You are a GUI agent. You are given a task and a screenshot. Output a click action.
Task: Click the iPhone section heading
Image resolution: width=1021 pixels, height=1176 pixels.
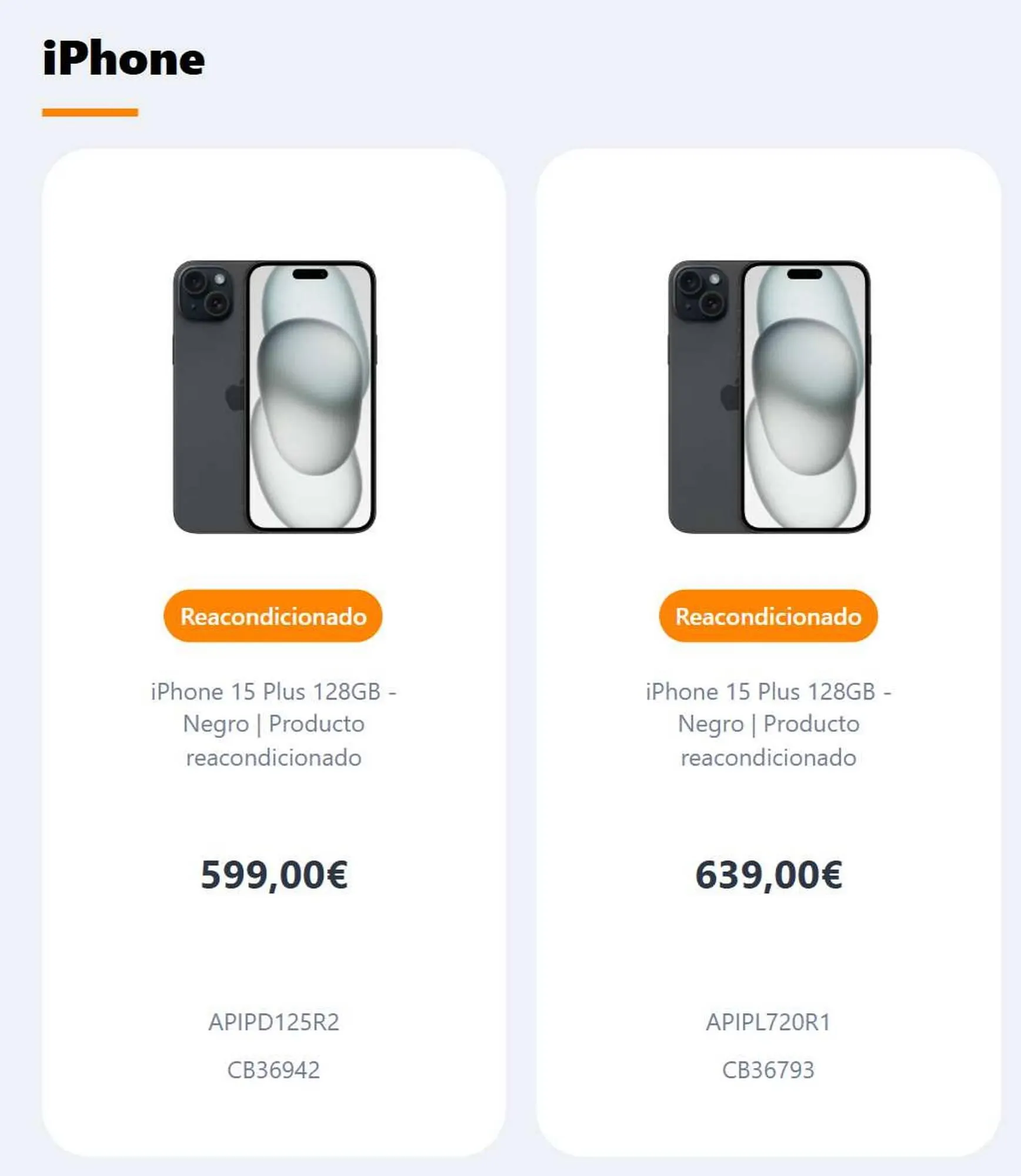pyautogui.click(x=124, y=58)
